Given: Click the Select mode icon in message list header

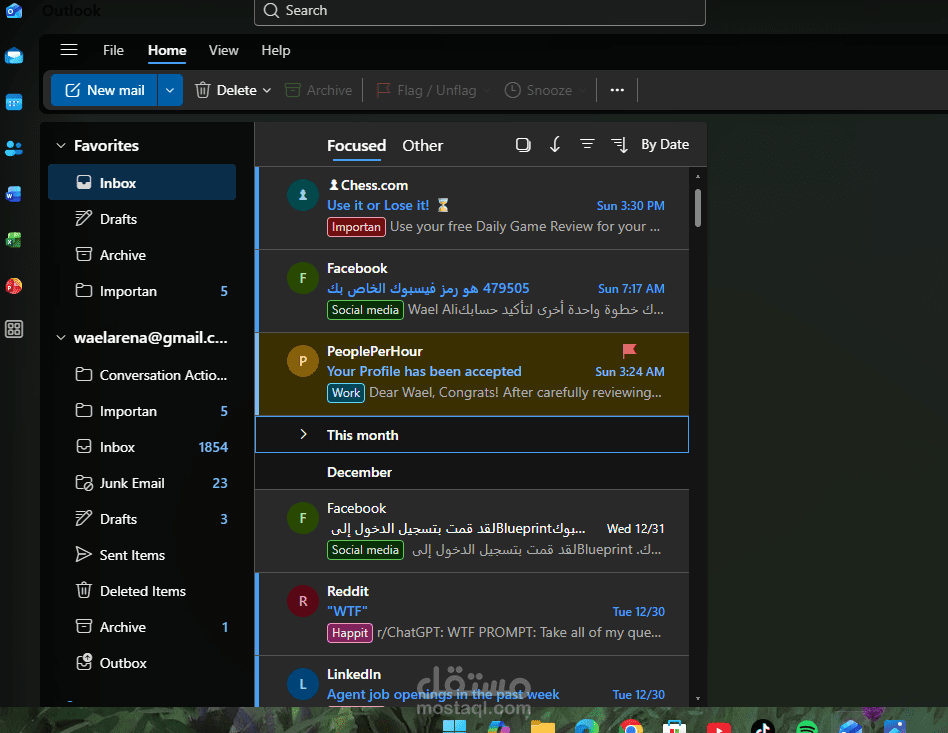Looking at the screenshot, I should click(523, 145).
